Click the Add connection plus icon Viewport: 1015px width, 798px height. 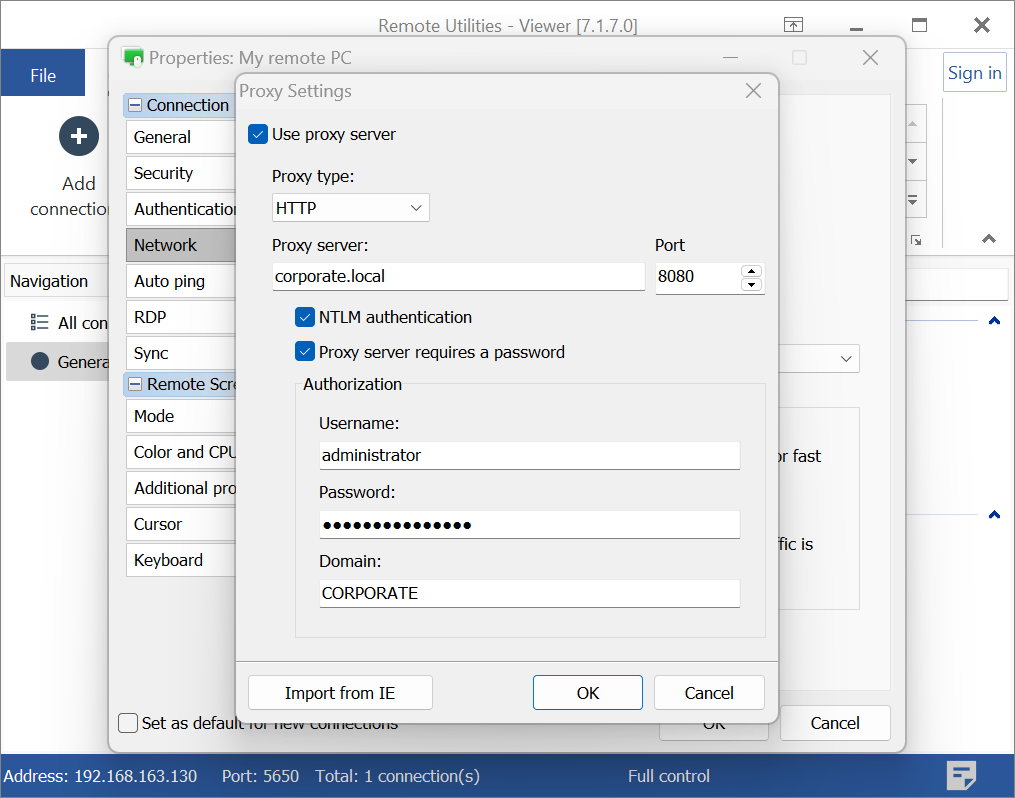[78, 136]
